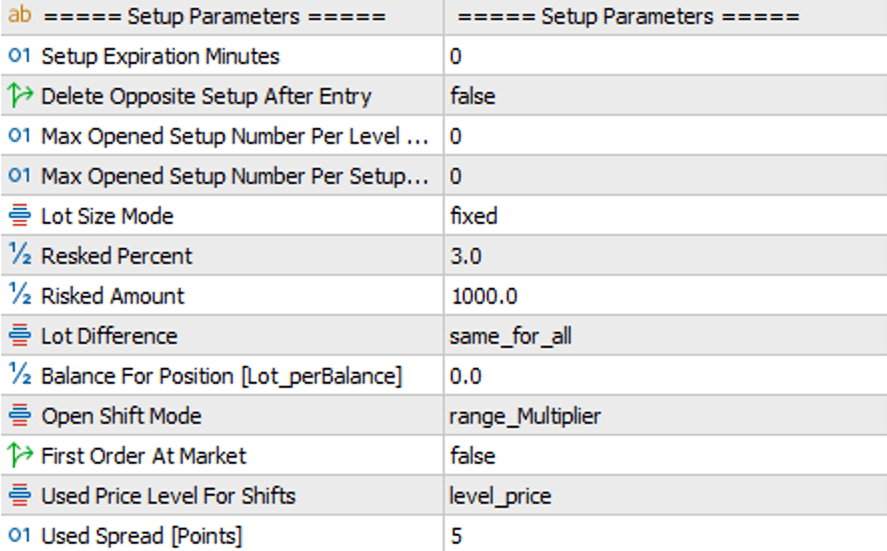This screenshot has height=551, width=887.
Task: Select 'Used Price Level For Shifts' label
Action: [168, 496]
